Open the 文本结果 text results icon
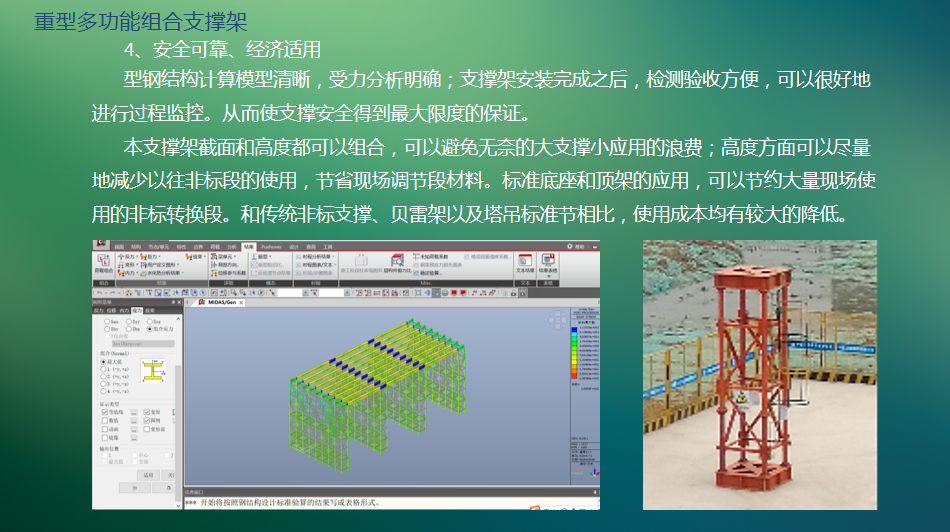This screenshot has height=532, width=950. pos(525,264)
